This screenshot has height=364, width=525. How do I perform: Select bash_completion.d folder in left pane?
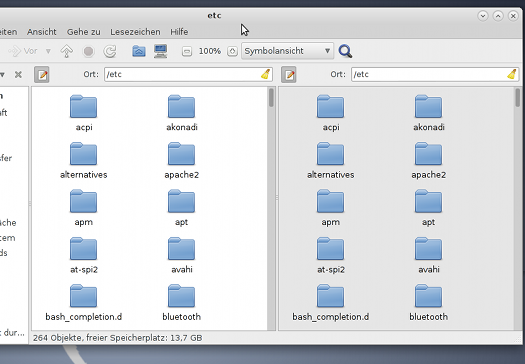(84, 302)
